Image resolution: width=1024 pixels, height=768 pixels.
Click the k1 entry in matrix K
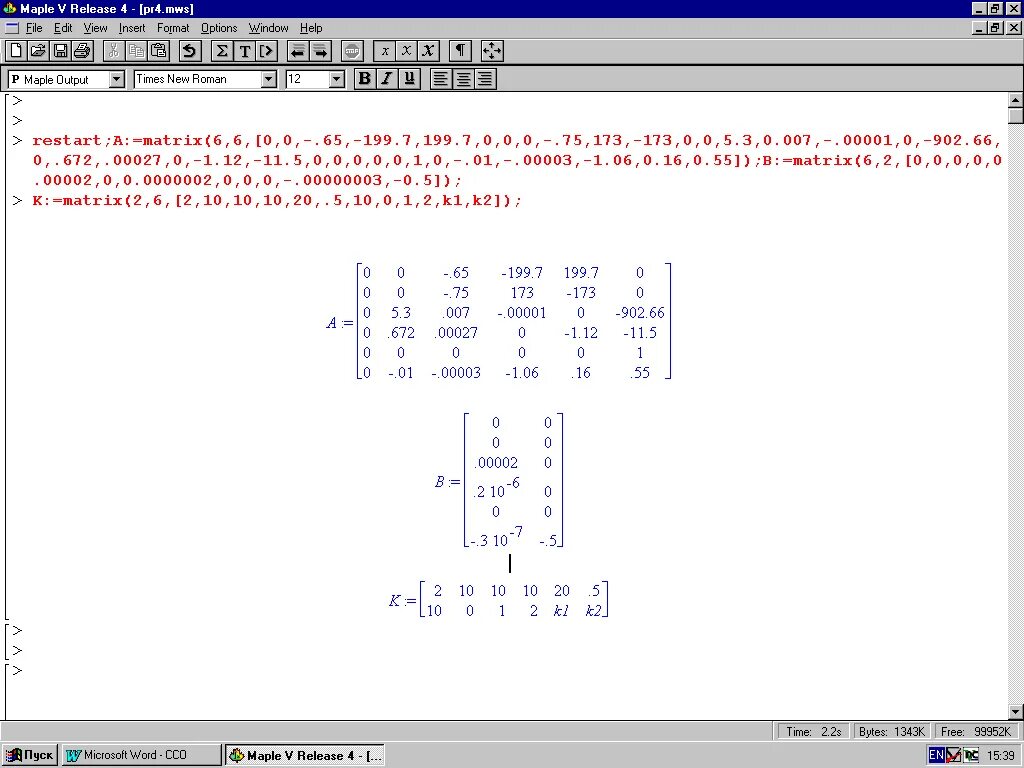click(561, 611)
